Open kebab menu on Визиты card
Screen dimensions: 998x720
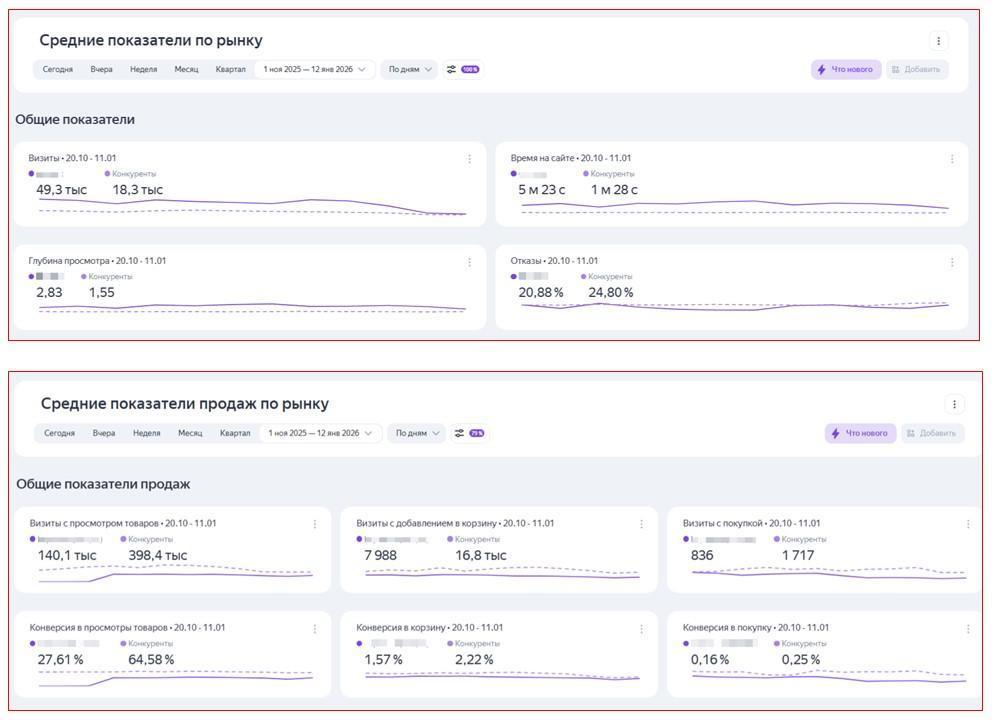[469, 159]
